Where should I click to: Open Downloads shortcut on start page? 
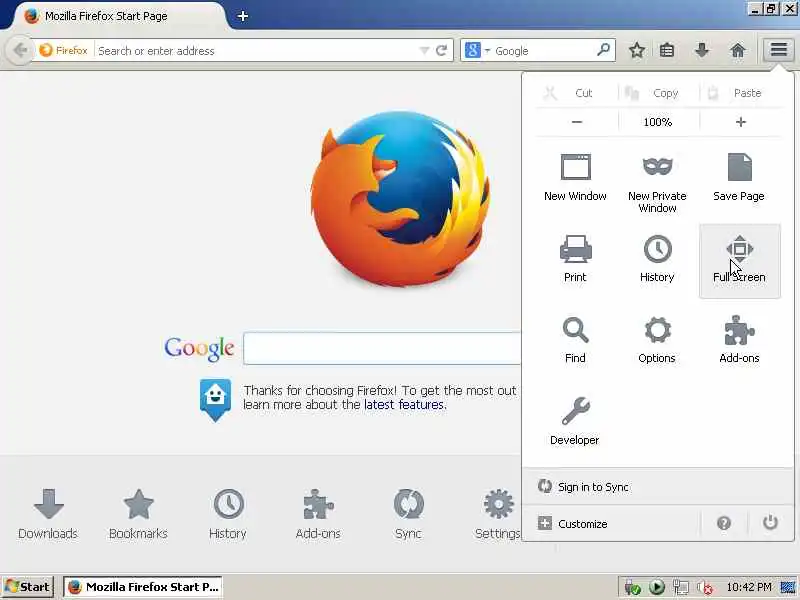pos(48,514)
